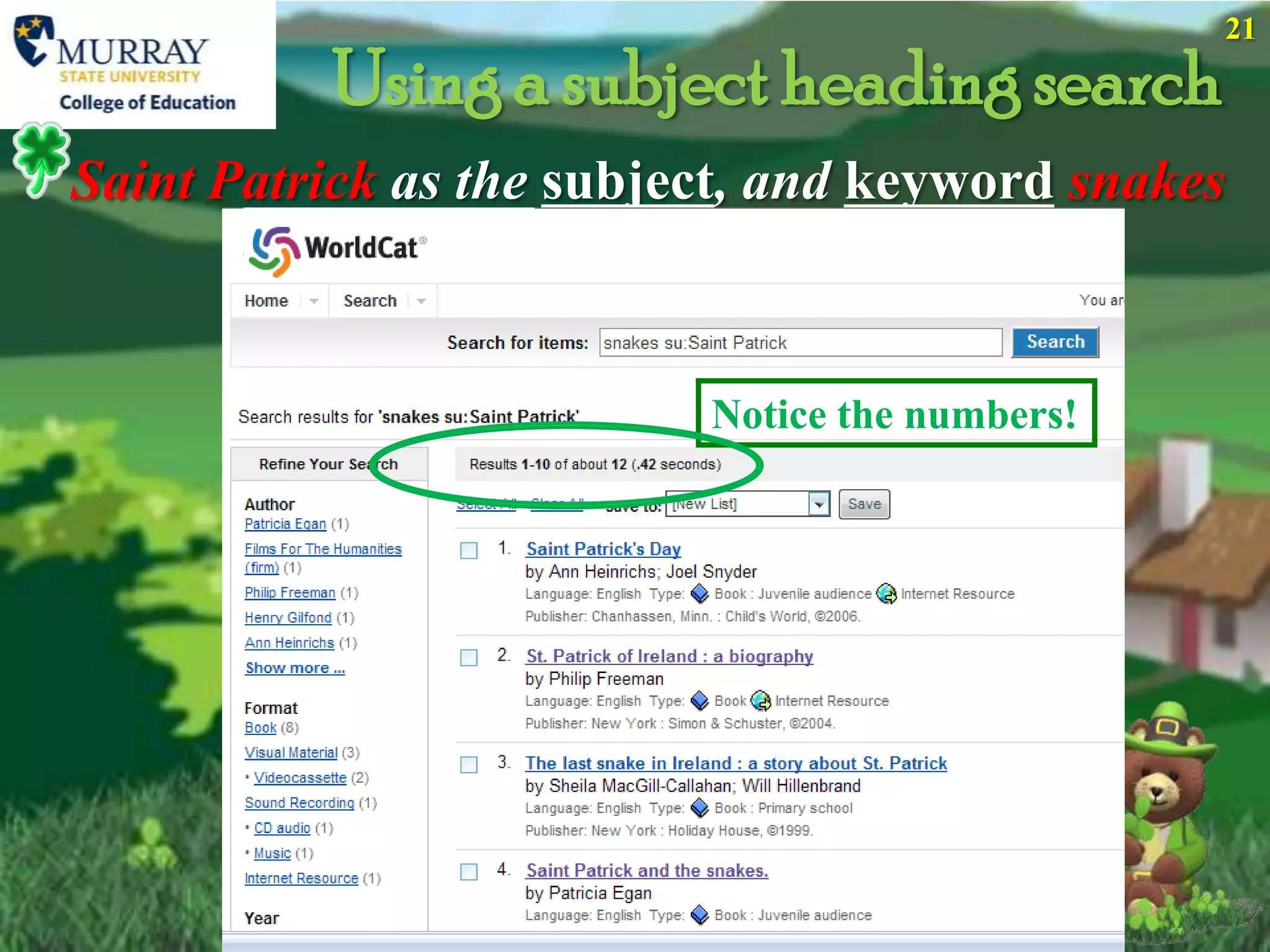Filter results by Videocassette format
1270x952 pixels.
pos(300,778)
